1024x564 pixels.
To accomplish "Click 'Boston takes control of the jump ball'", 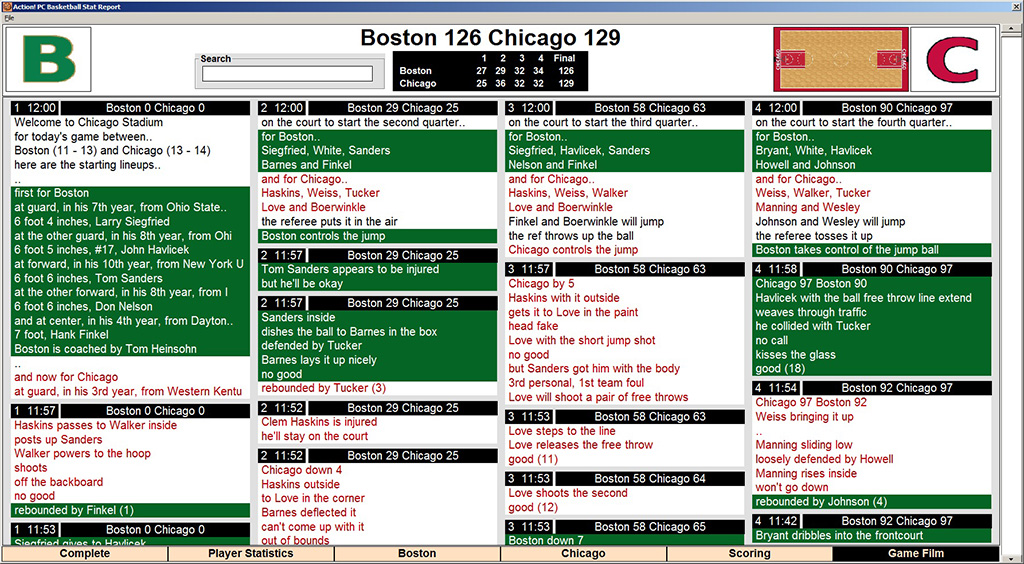I will [847, 250].
